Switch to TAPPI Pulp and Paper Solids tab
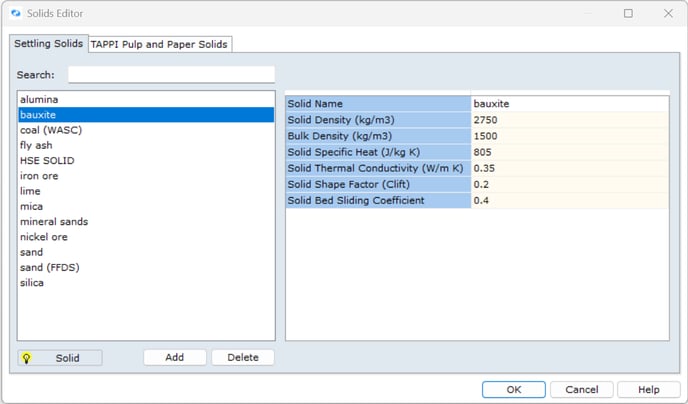Image resolution: width=688 pixels, height=404 pixels. 160,44
